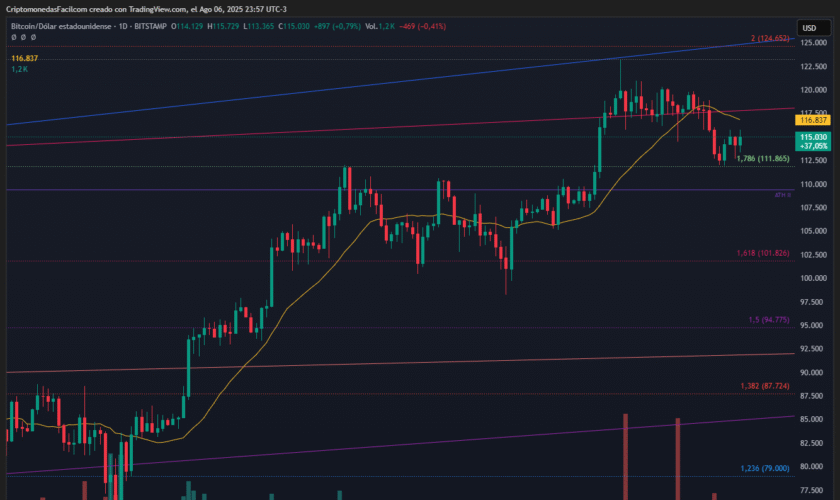Select the 1,5 (94.775) Fibonacci level label
Image resolution: width=840 pixels, height=500 pixels.
pyautogui.click(x=769, y=320)
